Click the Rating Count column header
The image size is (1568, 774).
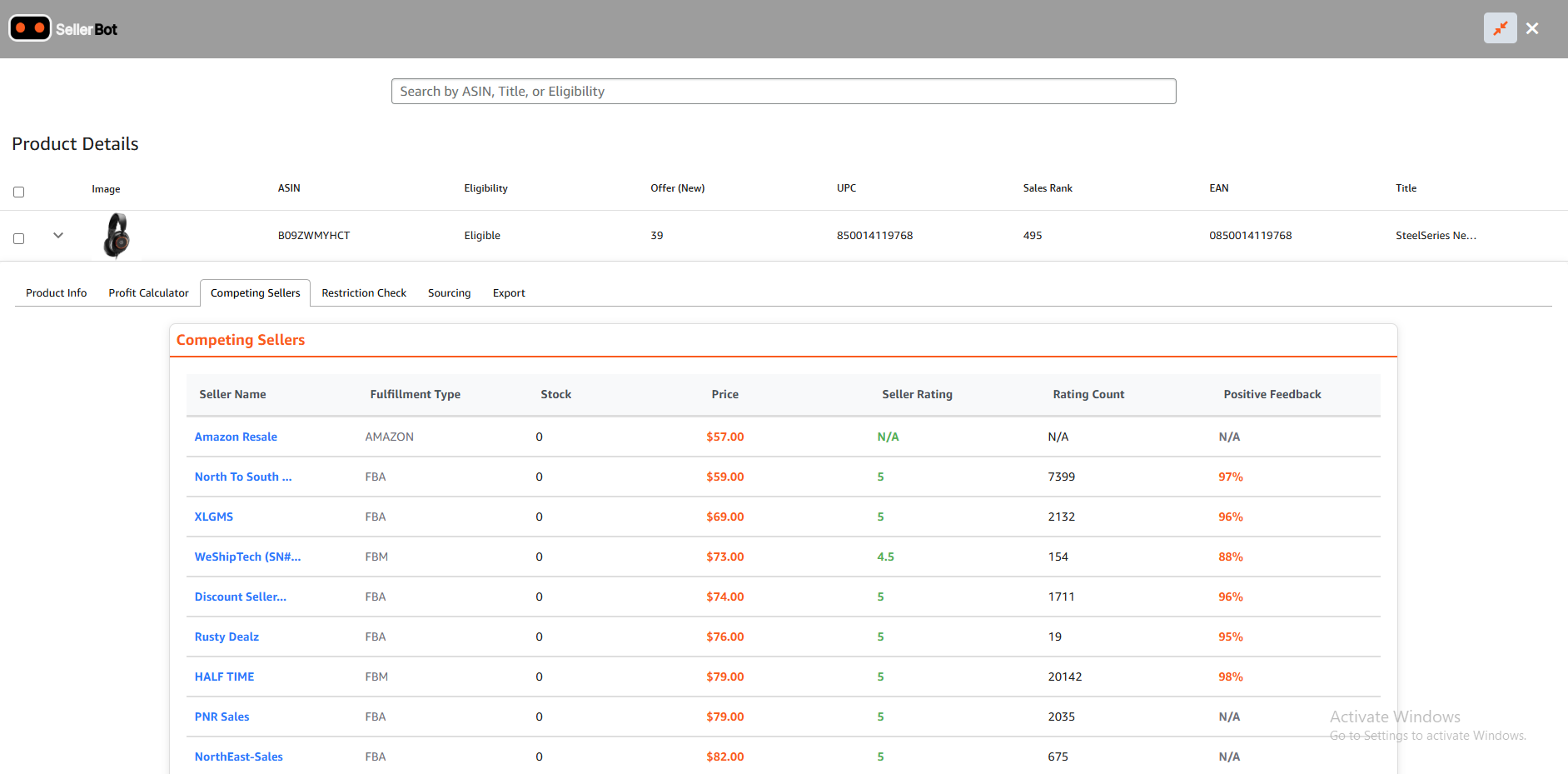pyautogui.click(x=1088, y=394)
